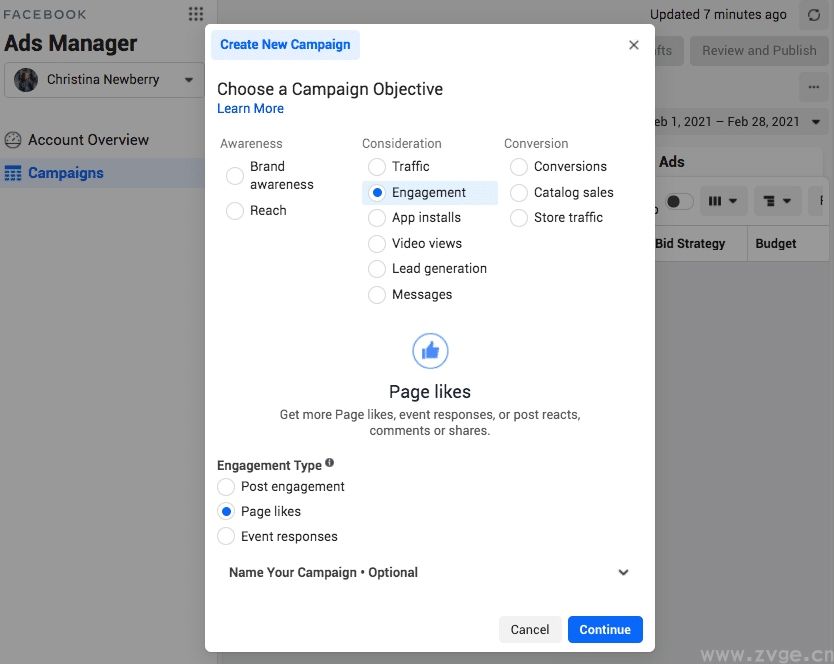Click the Page likes thumbs-up icon
The width and height of the screenshot is (834, 664).
(x=430, y=351)
